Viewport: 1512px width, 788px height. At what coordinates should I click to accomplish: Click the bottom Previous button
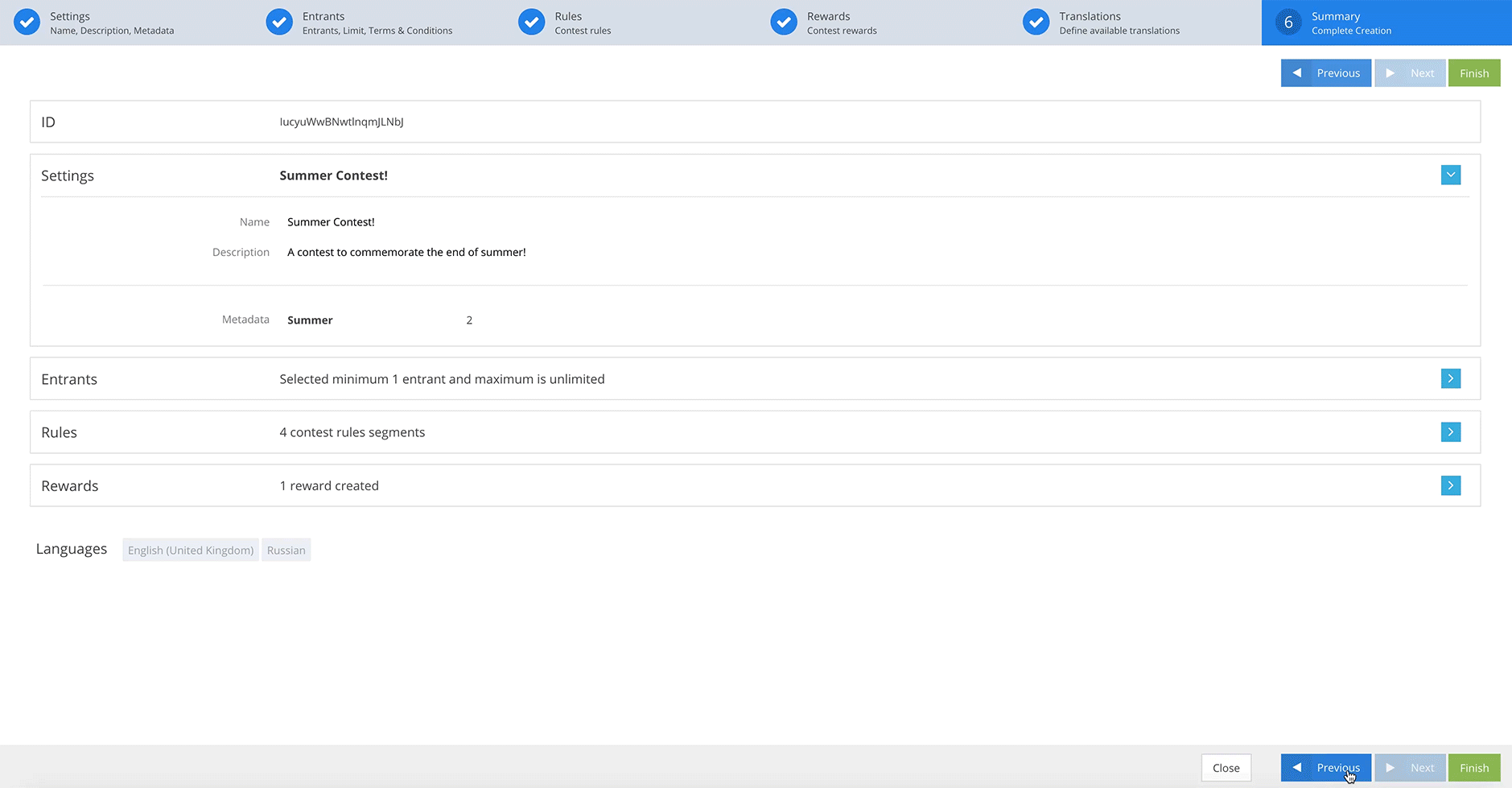pos(1325,768)
